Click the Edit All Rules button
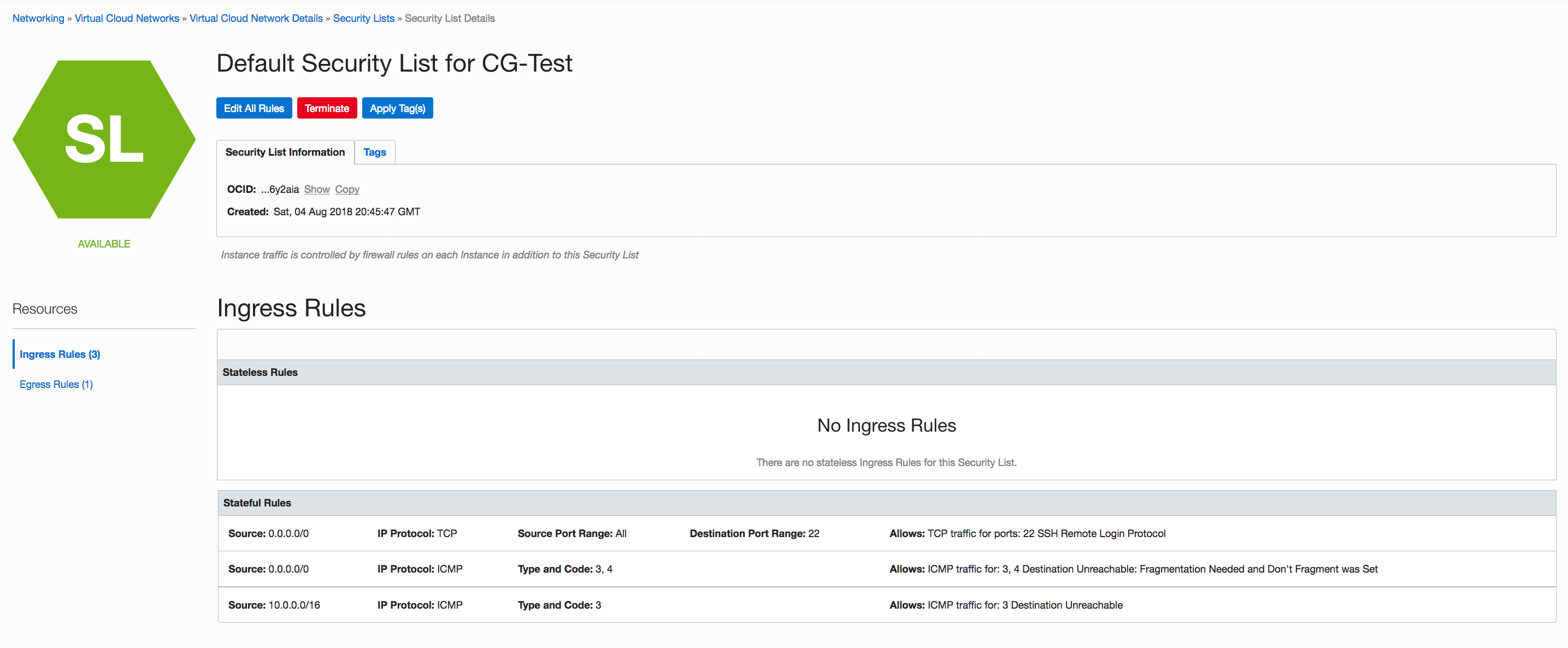Screen dimensions: 1568x648 point(254,108)
